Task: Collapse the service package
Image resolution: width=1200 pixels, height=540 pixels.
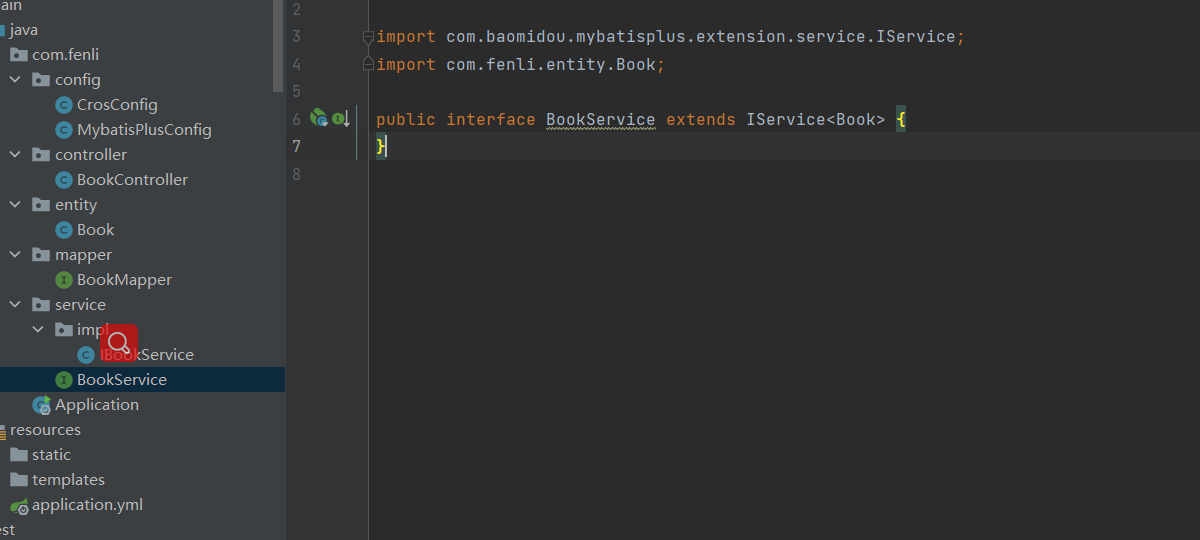Action: tap(15, 305)
